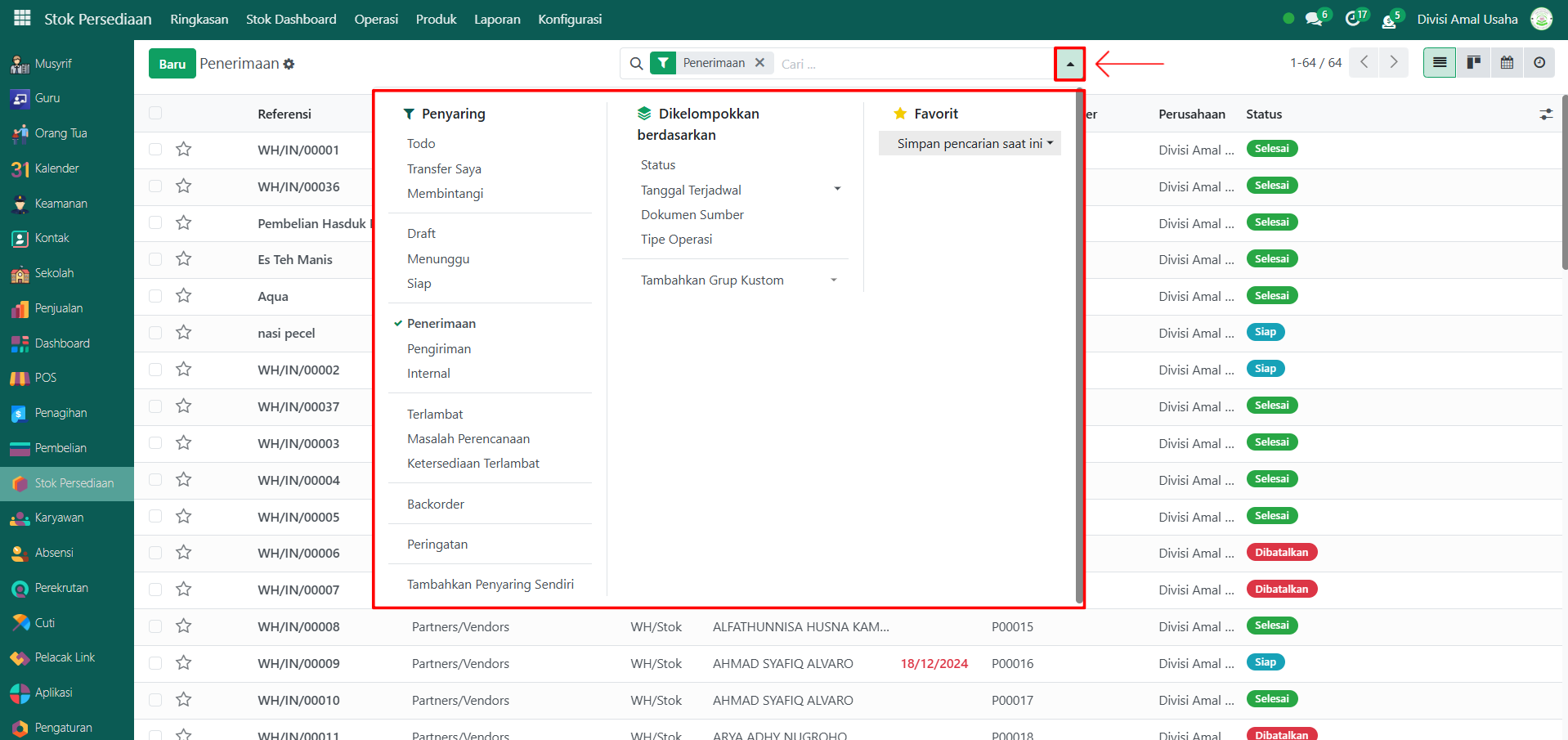1568x740 pixels.
Task: Click the Baru button
Action: 172,64
